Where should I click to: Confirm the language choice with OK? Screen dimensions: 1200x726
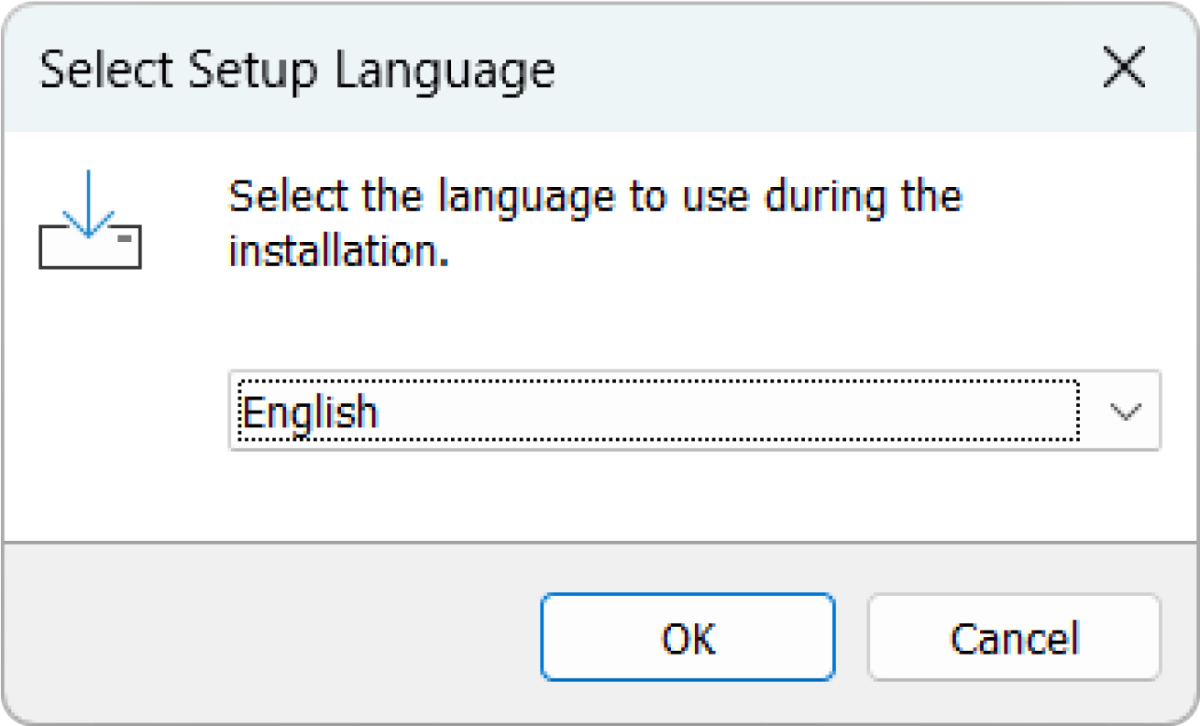tap(687, 637)
